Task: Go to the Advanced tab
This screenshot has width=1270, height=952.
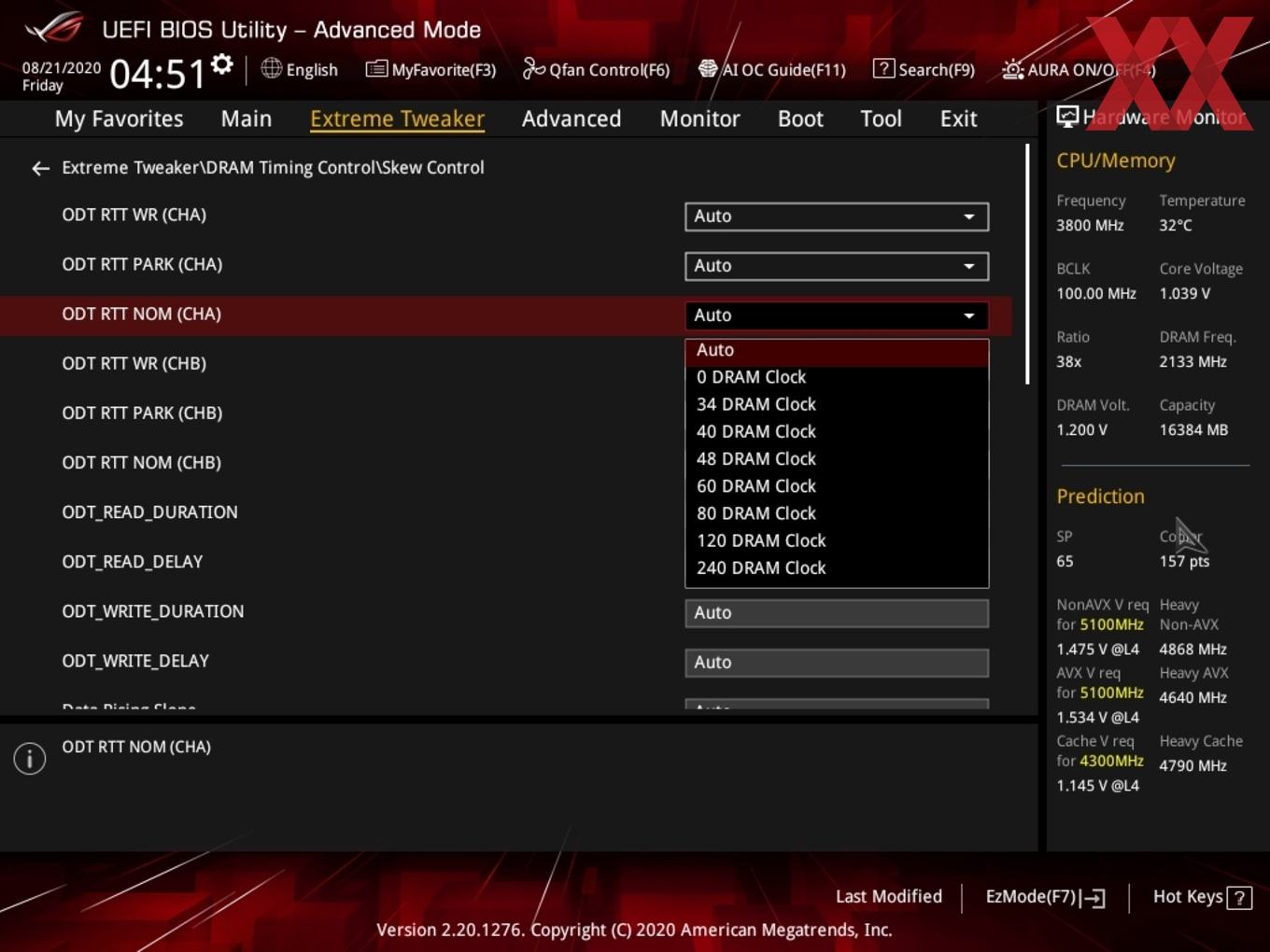Action: click(571, 119)
